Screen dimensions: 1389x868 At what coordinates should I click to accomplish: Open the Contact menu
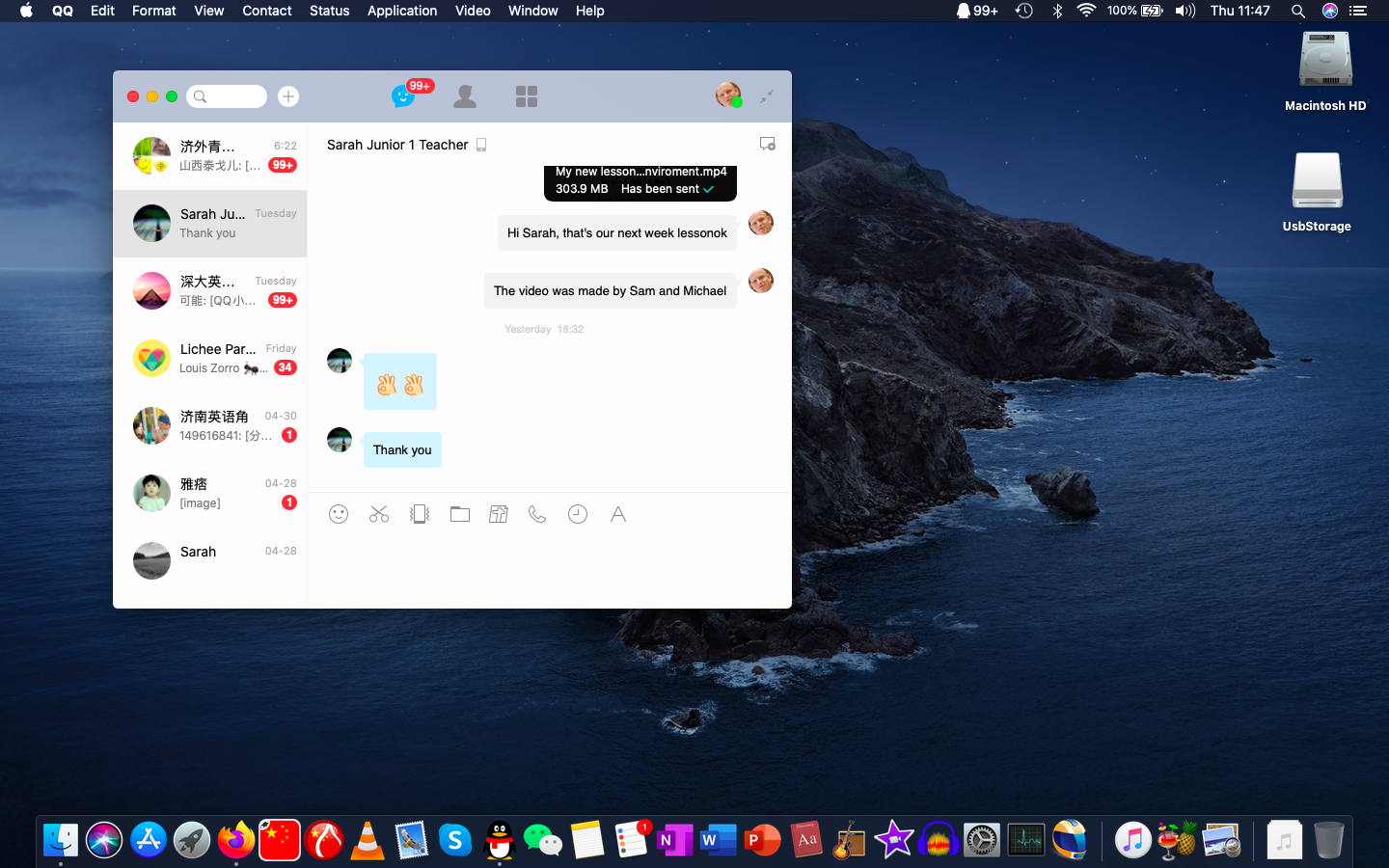266,11
